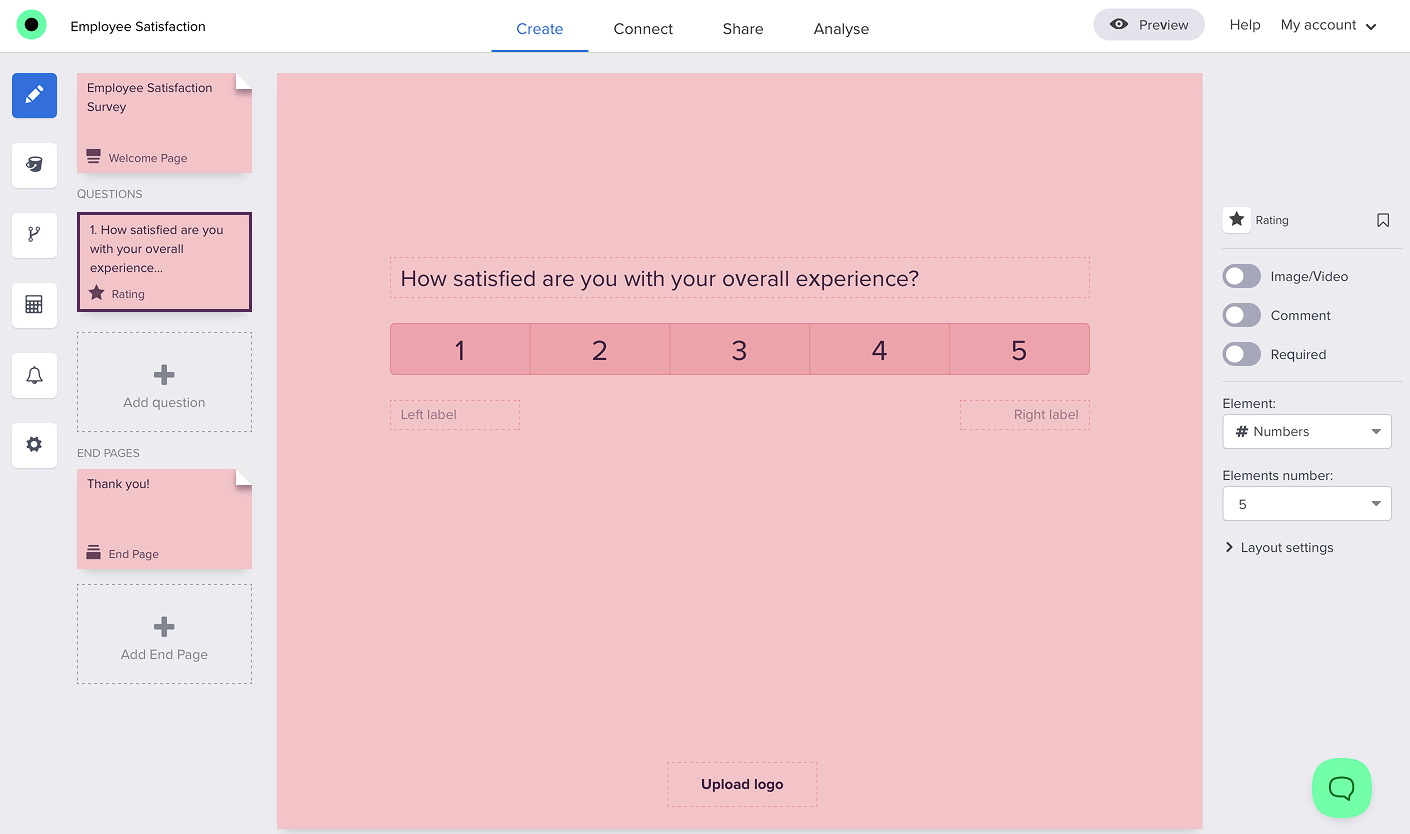This screenshot has width=1410, height=834.
Task: Open the branching logic icon
Action: (34, 235)
